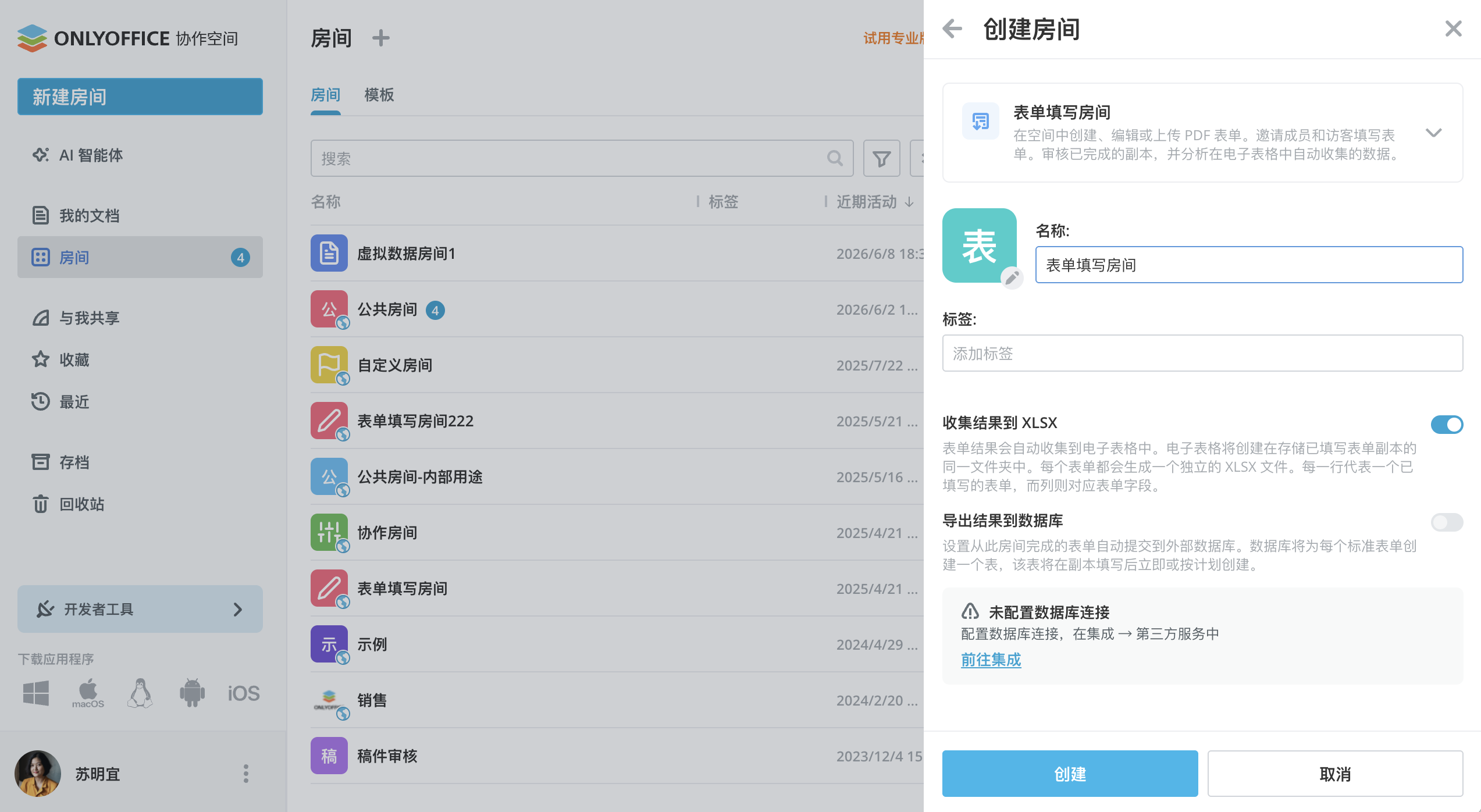Viewport: 1481px width, 812px height.
Task: Open 收藏 menu item
Action: [140, 359]
